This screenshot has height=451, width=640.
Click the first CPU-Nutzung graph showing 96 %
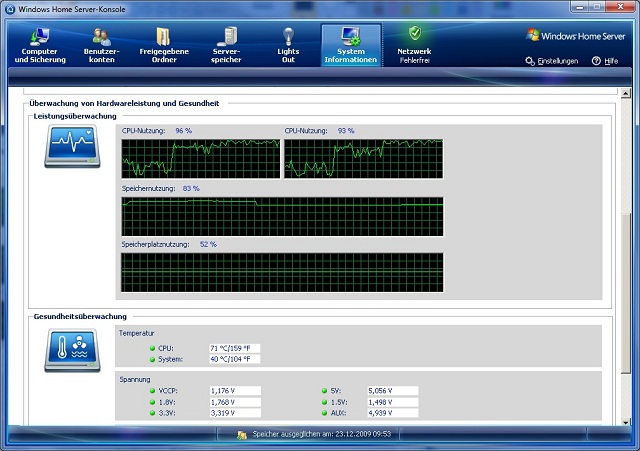[201, 159]
